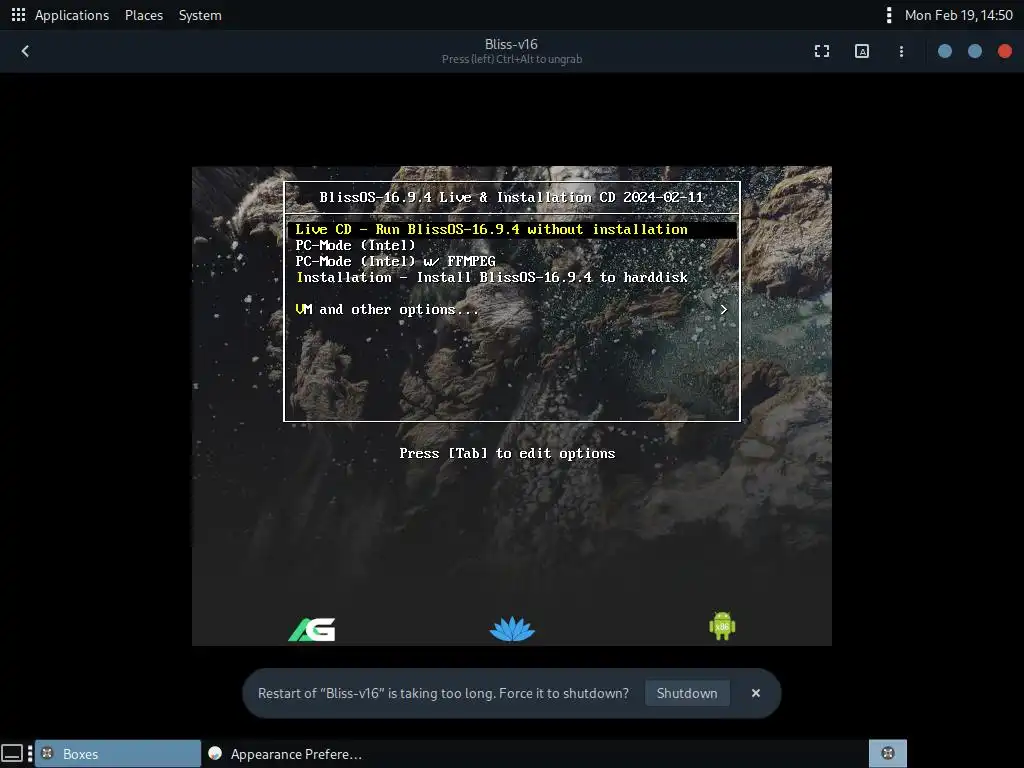Open the top panel vertical dots indicator
This screenshot has height=768, width=1024.
[x=888, y=15]
